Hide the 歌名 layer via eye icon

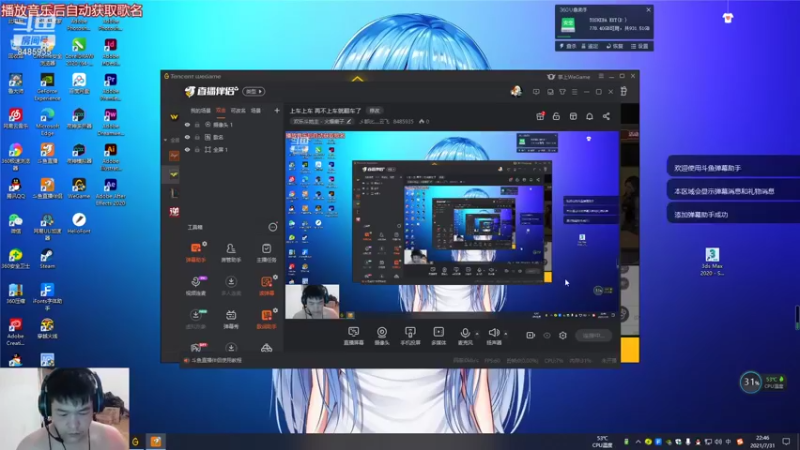pos(187,137)
